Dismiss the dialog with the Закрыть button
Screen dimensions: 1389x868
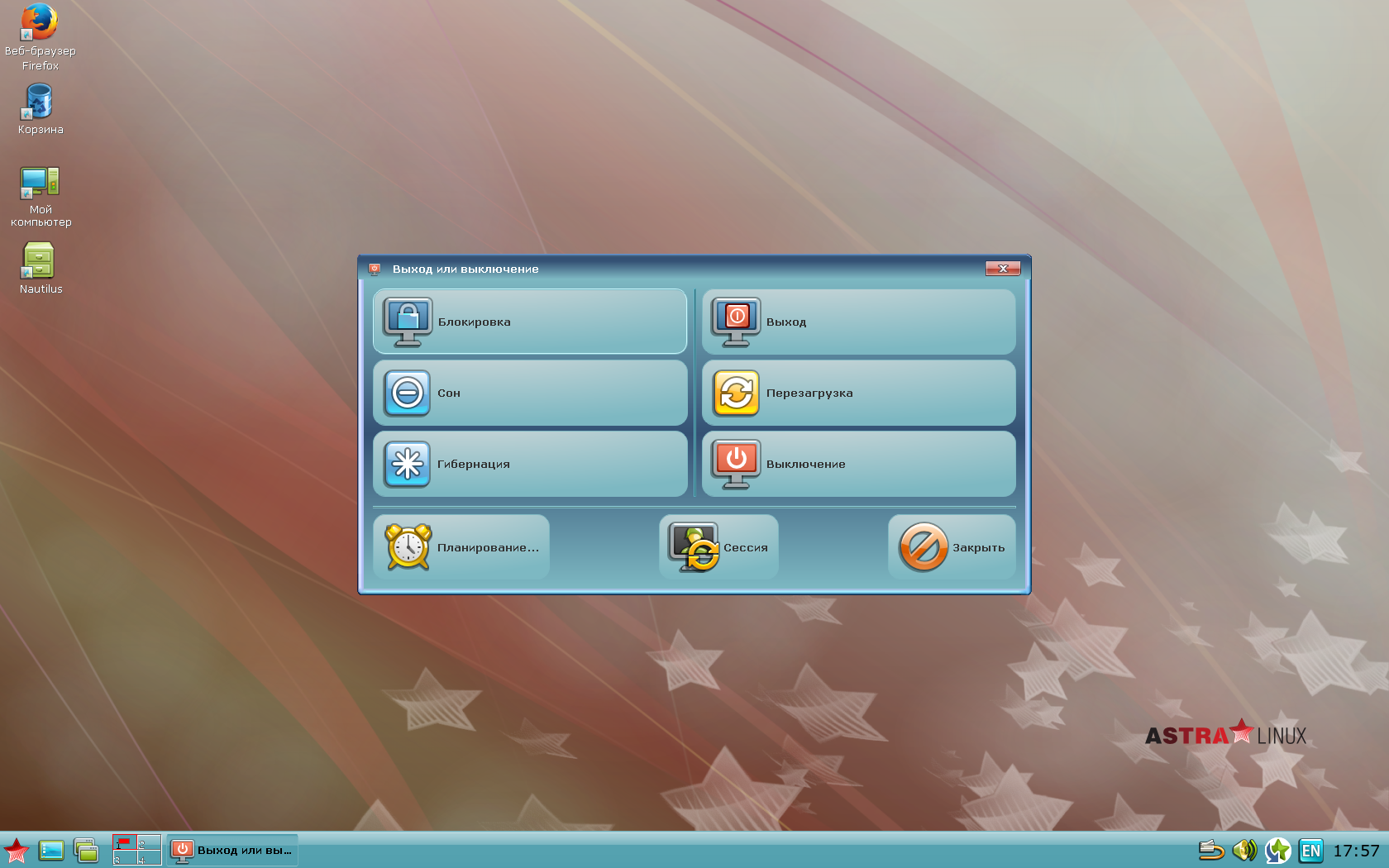(952, 547)
